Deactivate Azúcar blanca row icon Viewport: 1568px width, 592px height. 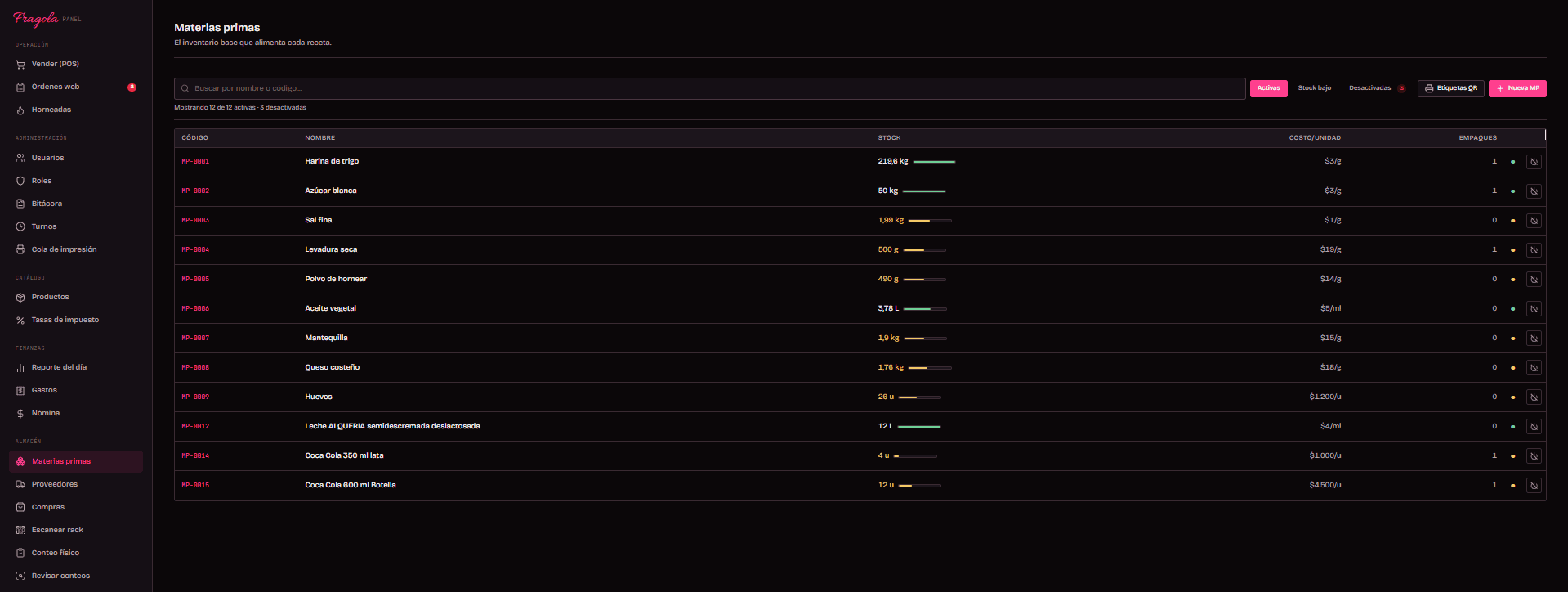point(1534,191)
